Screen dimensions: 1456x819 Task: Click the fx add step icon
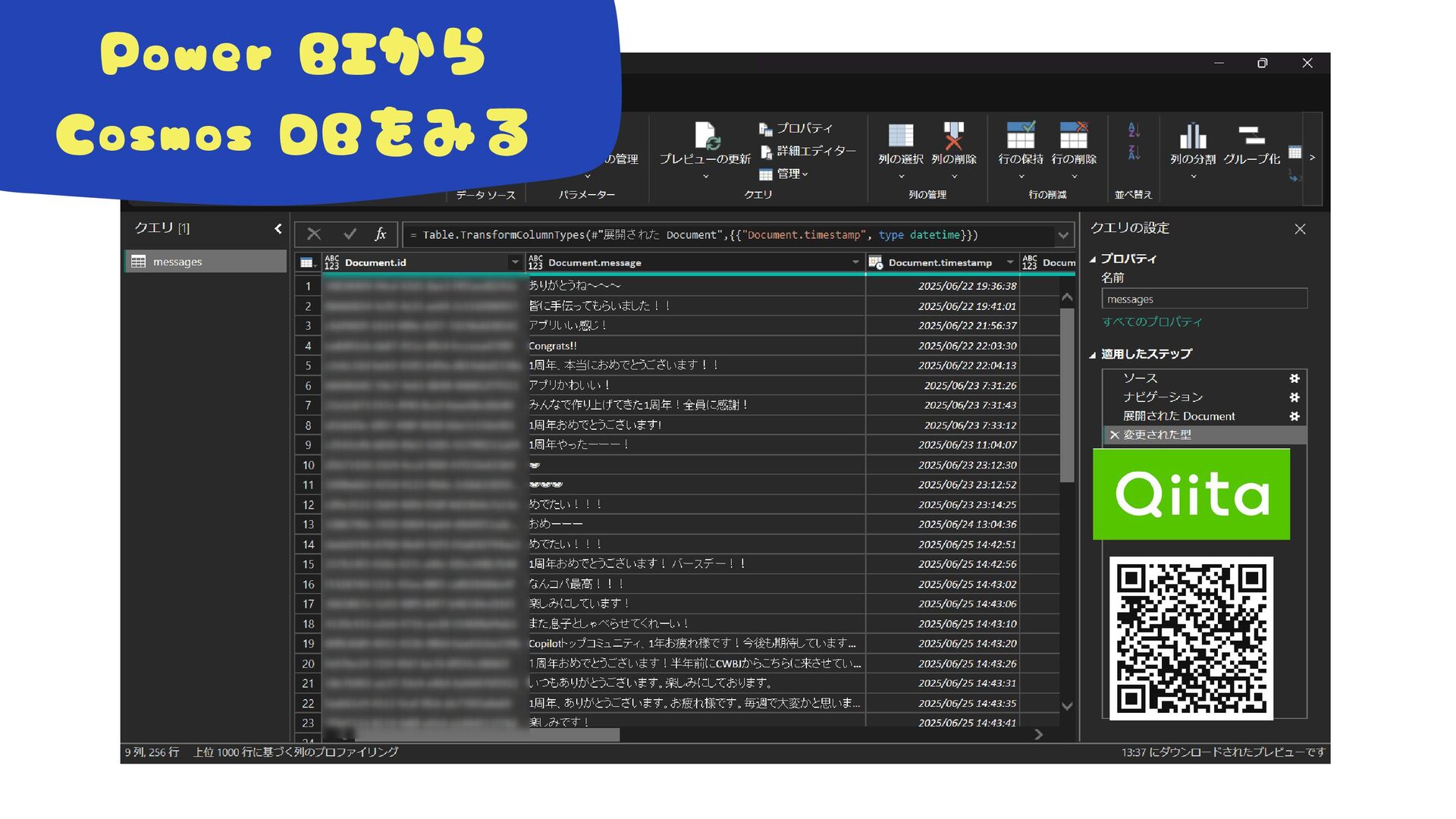(x=381, y=234)
